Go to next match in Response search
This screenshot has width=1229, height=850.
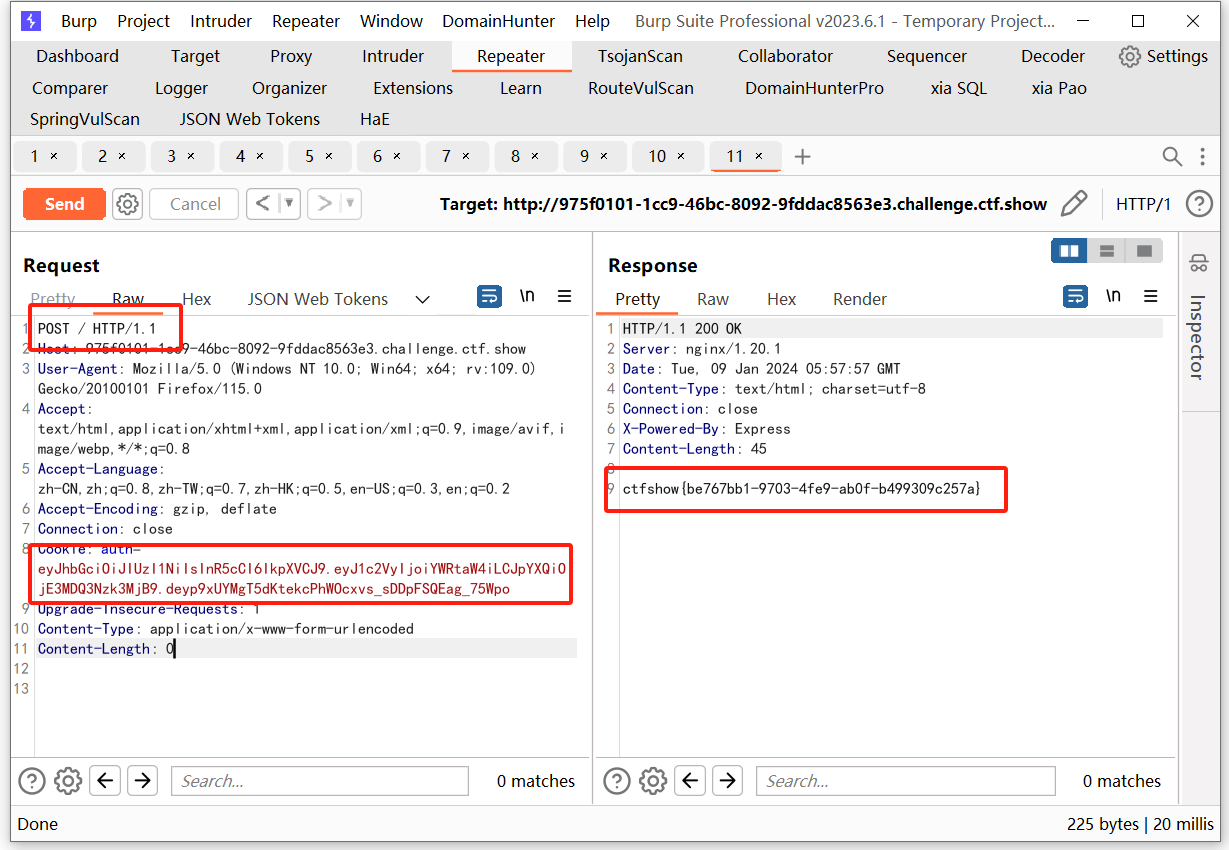[727, 781]
